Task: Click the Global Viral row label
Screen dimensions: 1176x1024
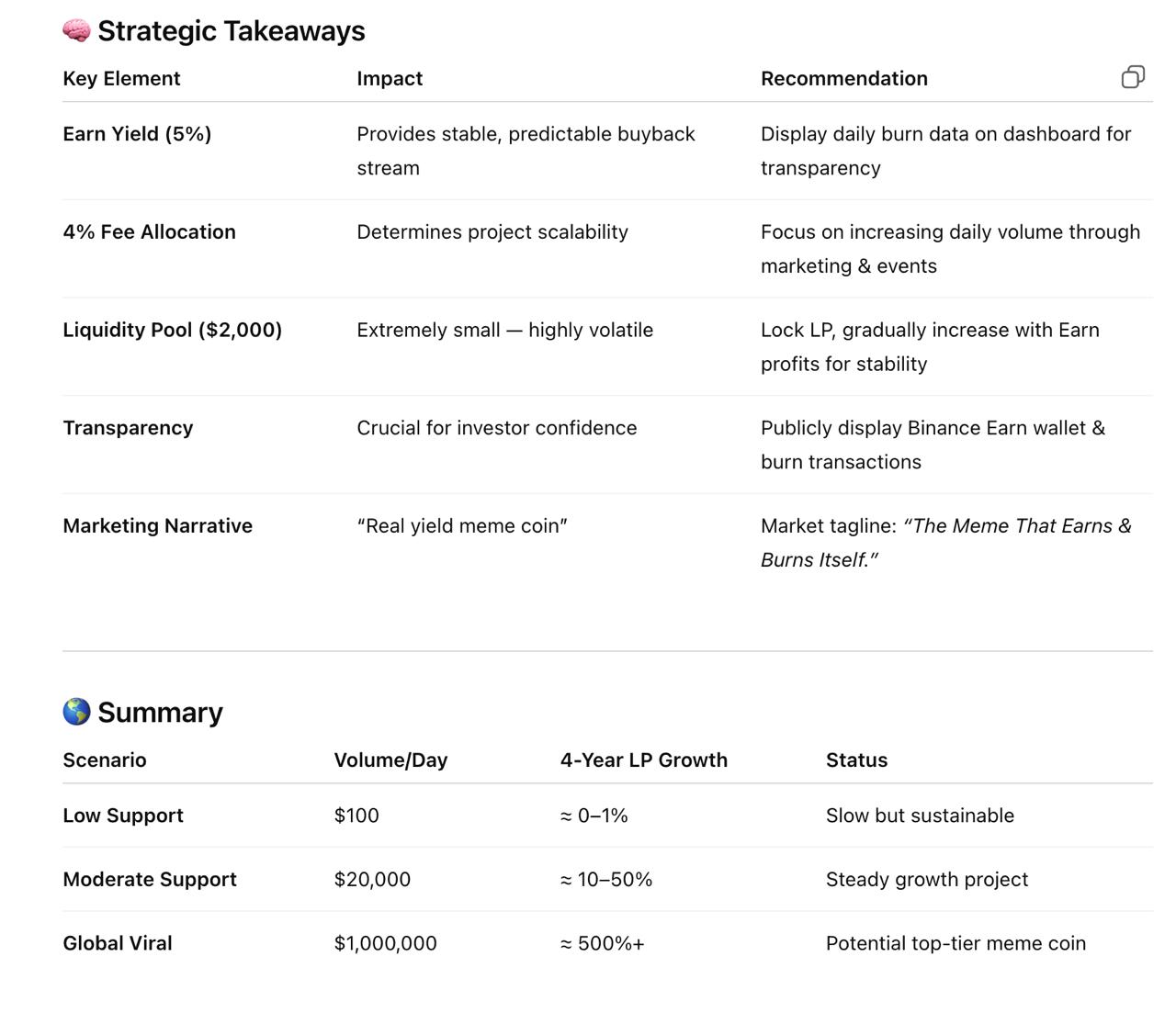Action: click(118, 943)
